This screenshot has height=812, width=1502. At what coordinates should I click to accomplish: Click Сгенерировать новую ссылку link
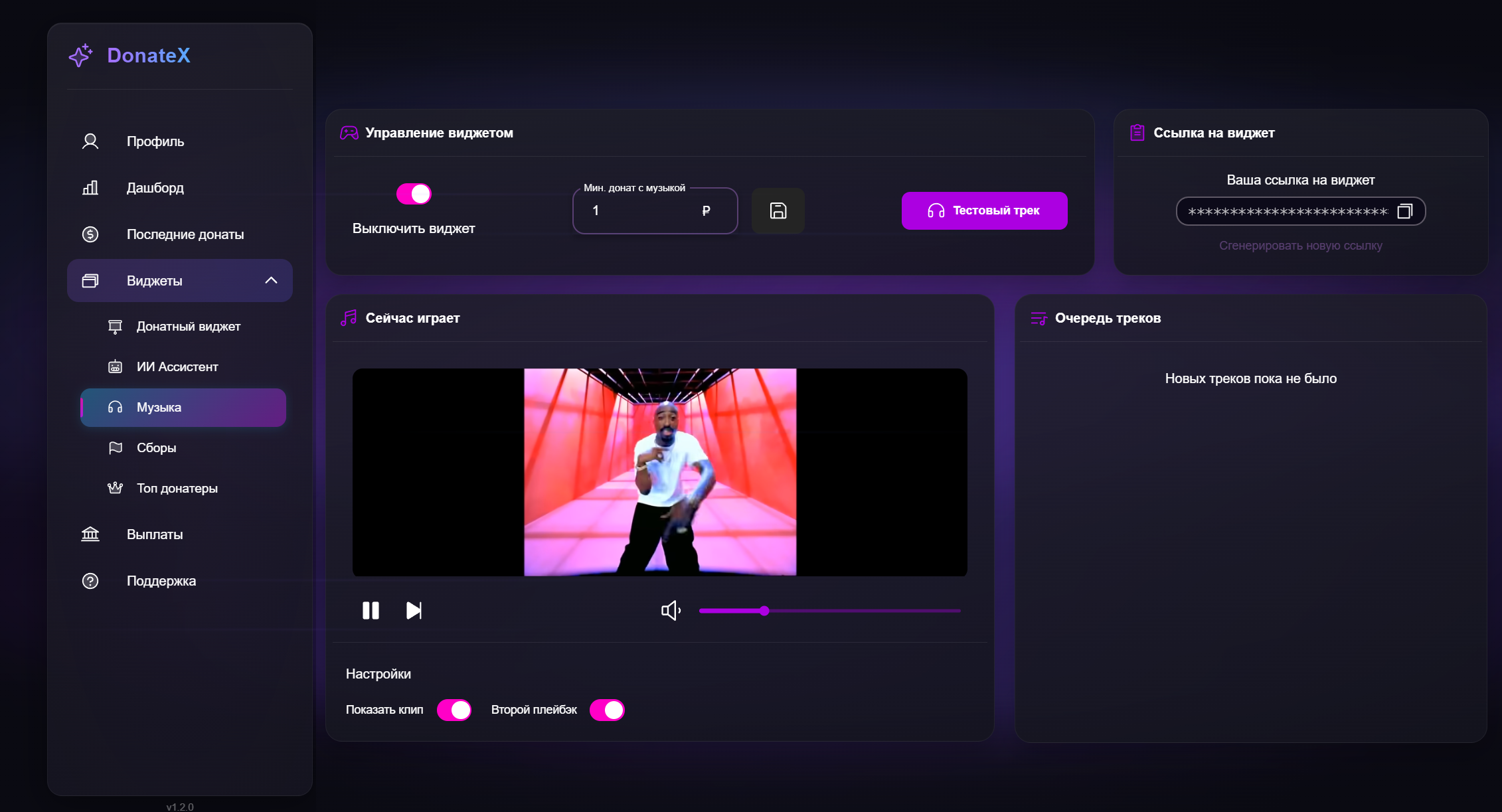[x=1300, y=246]
